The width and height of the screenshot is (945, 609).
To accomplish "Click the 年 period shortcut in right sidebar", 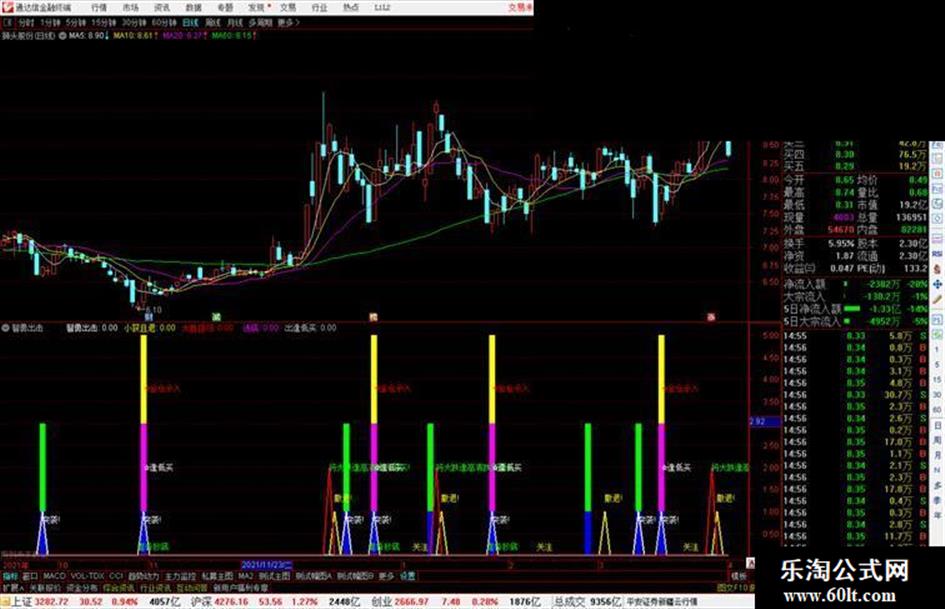I will (937, 516).
